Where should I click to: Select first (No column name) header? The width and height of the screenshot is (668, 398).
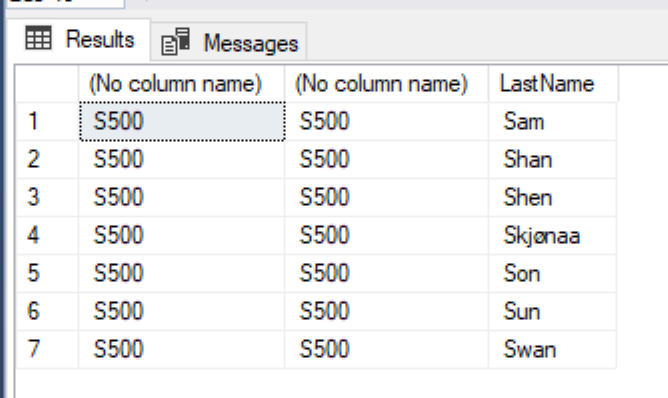pos(181,84)
